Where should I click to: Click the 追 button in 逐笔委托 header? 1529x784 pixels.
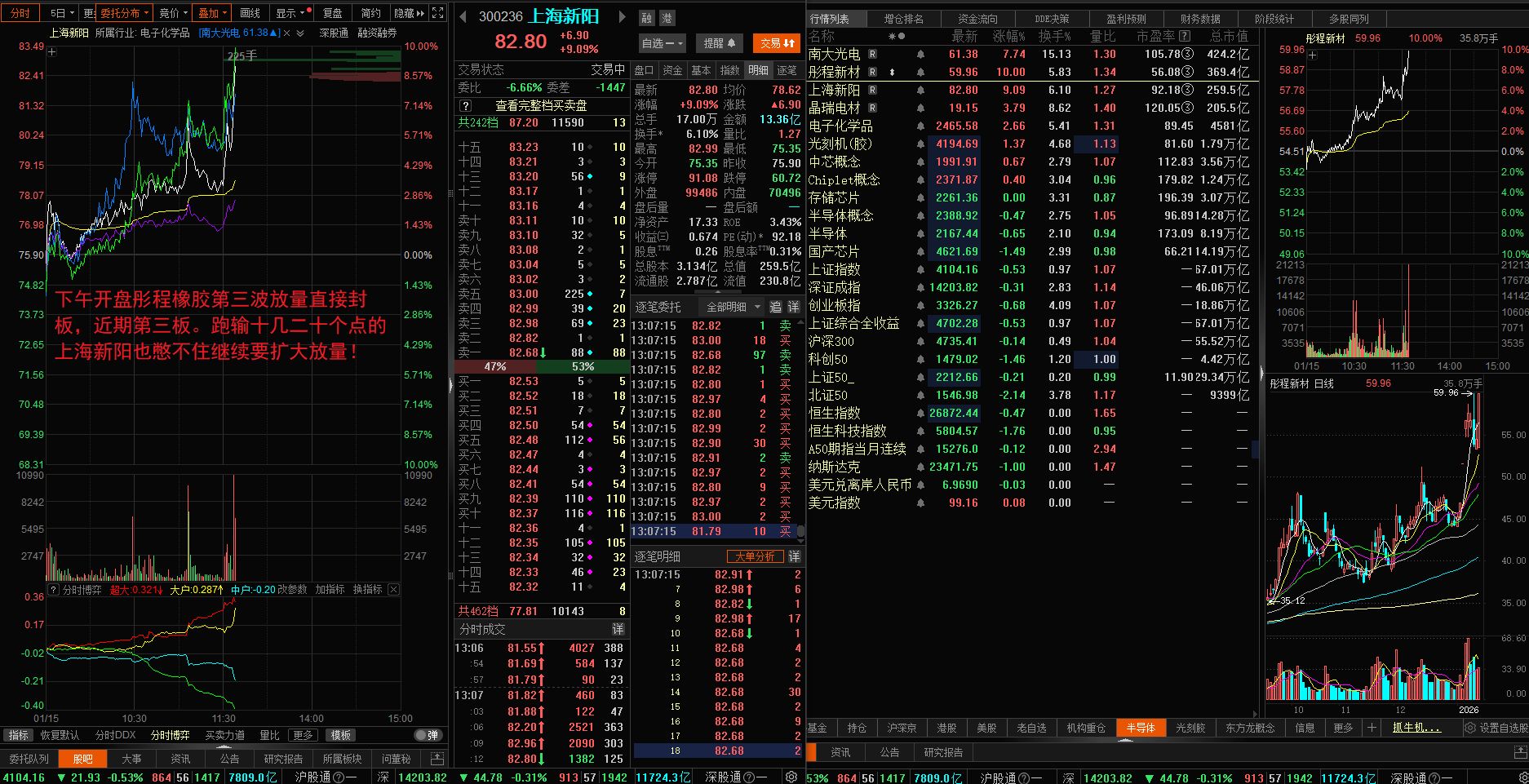(775, 307)
